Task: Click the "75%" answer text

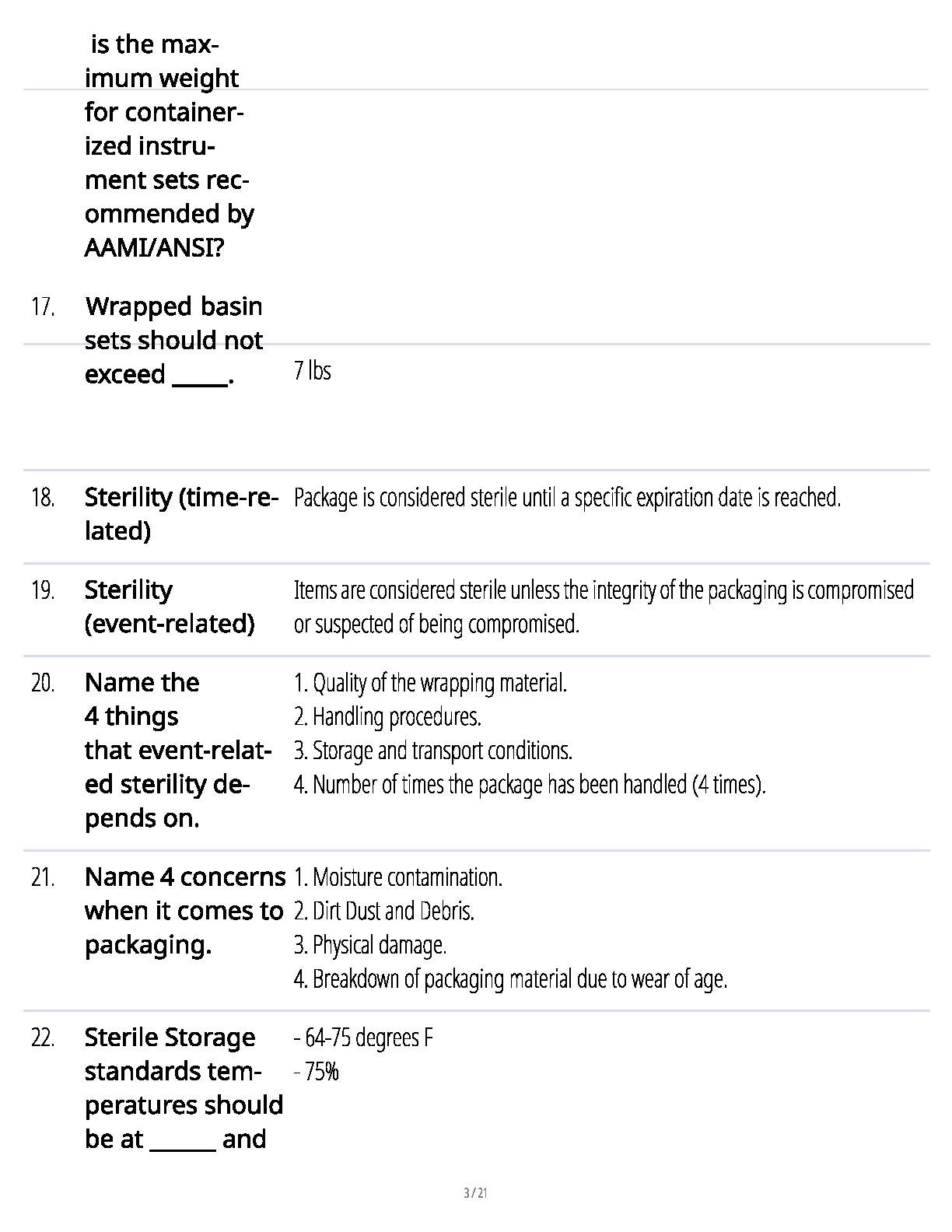Action: pos(317,1072)
